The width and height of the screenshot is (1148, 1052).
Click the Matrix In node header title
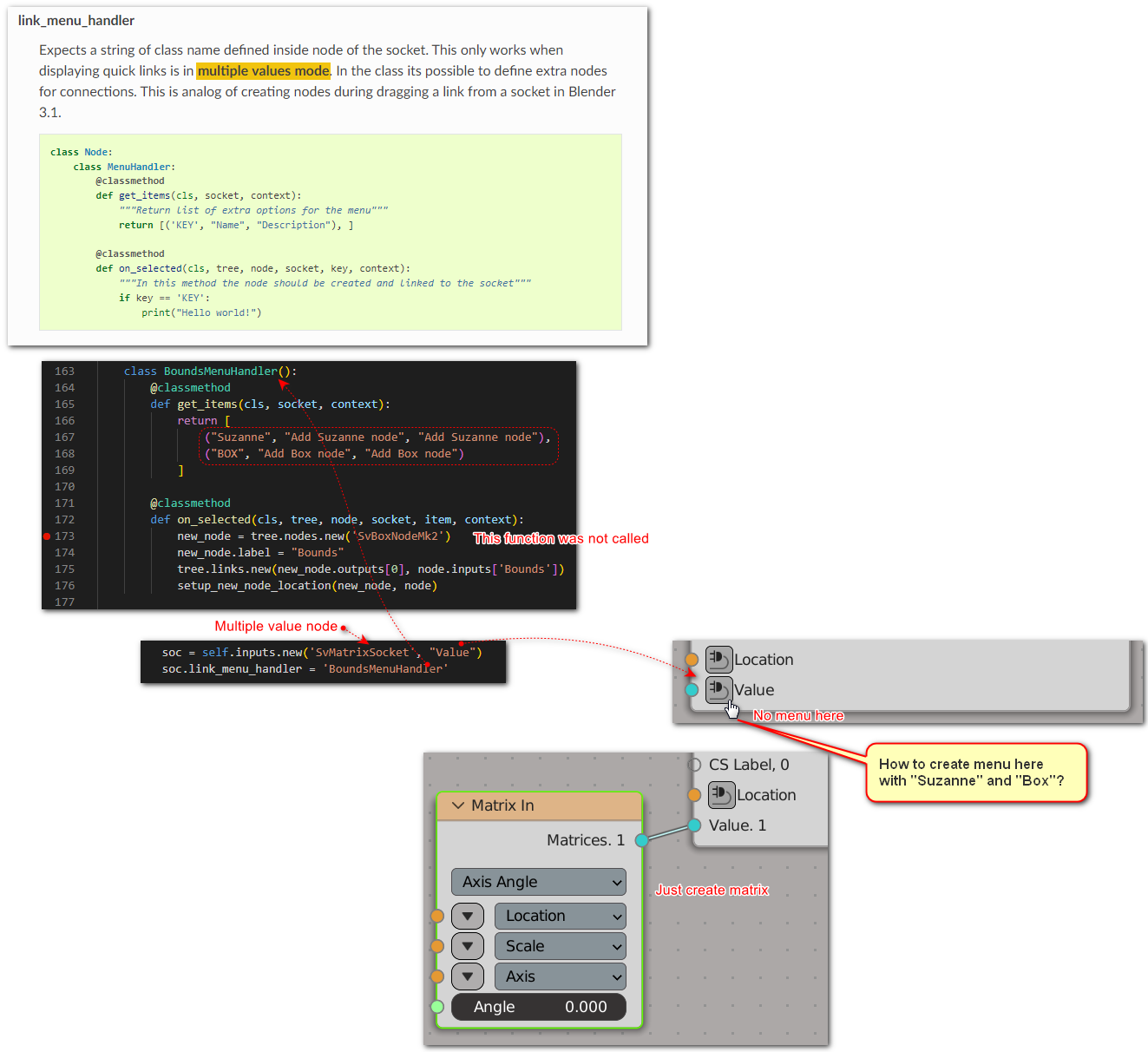pos(504,805)
